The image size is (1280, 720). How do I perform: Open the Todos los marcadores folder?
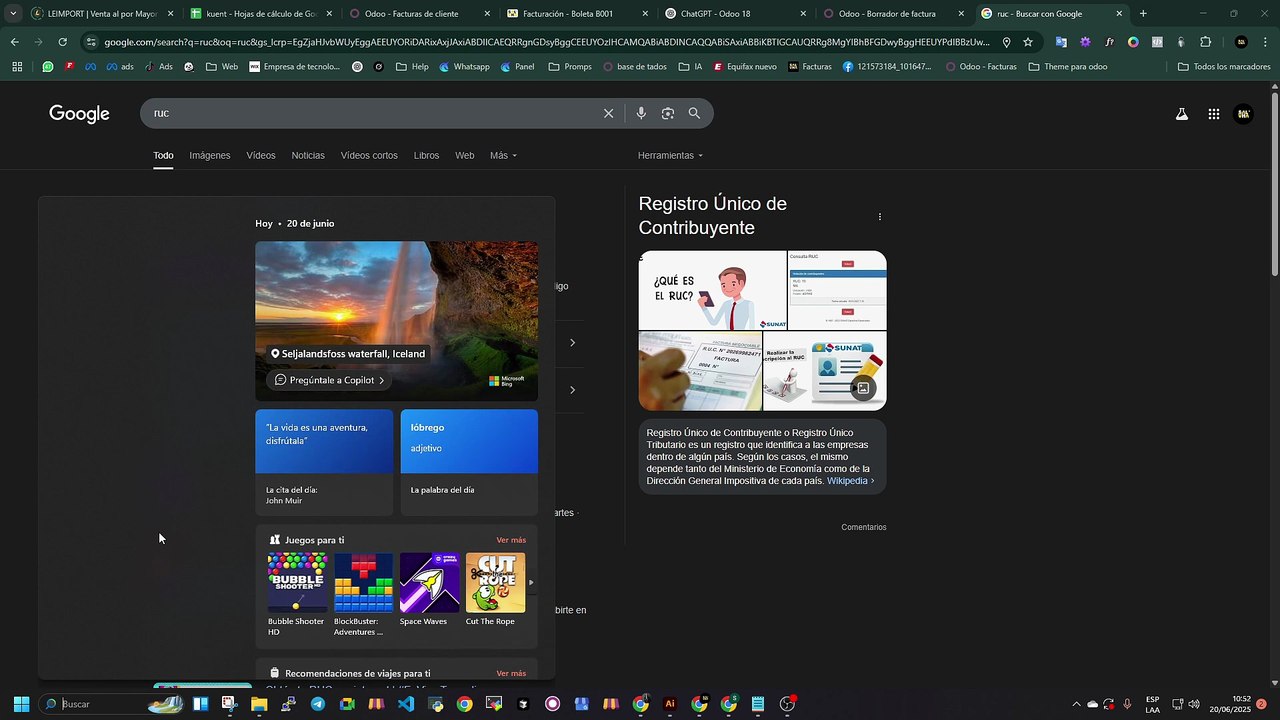[x=1224, y=67]
